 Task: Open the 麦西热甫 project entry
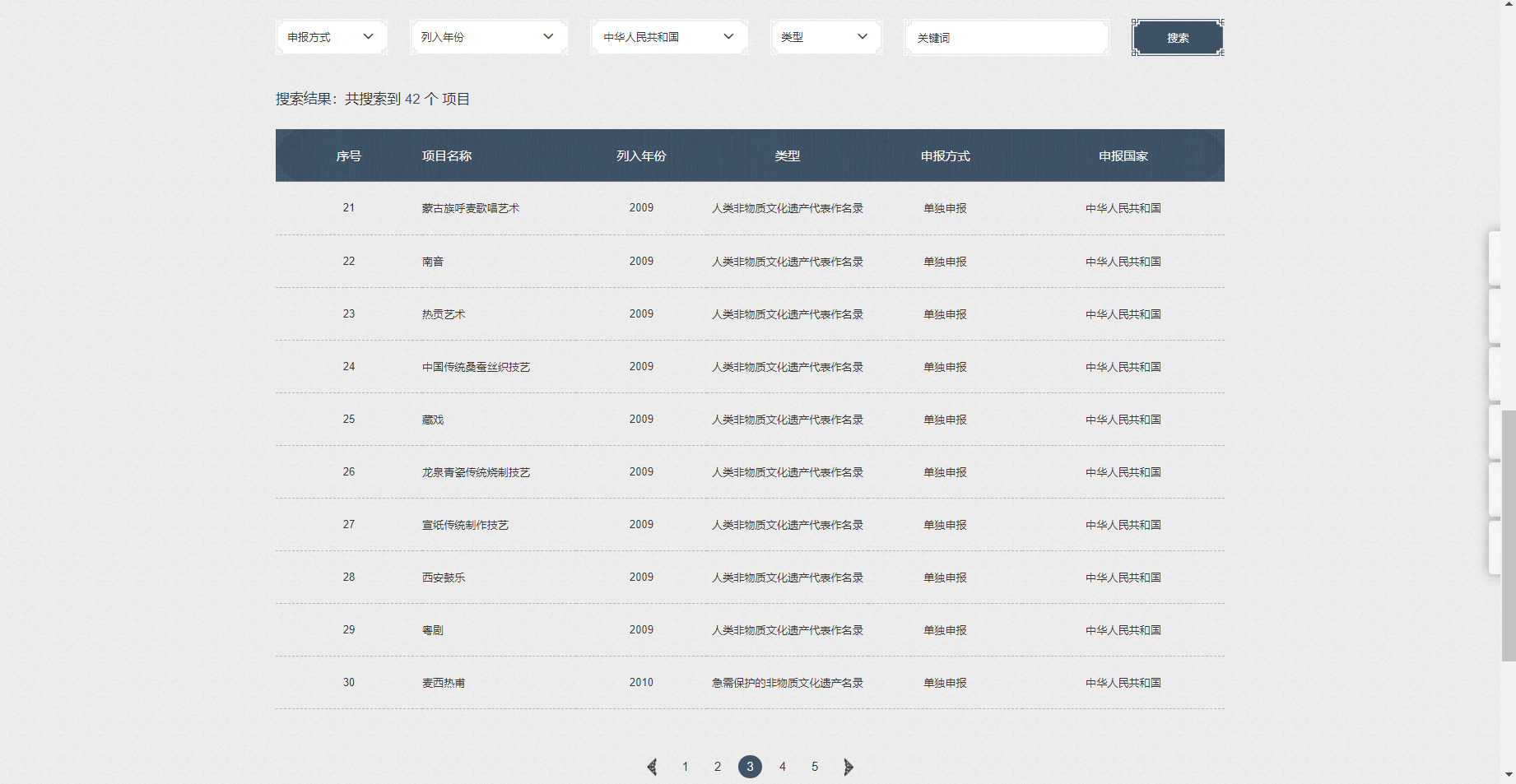[444, 683]
